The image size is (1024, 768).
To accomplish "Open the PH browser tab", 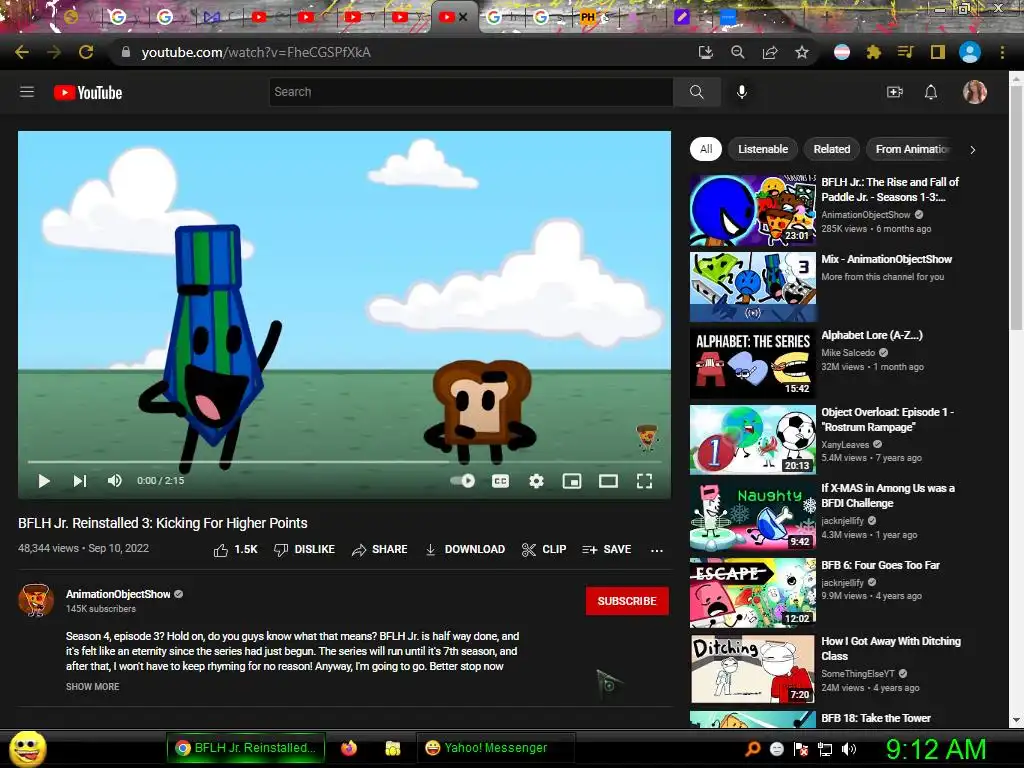I will (588, 17).
